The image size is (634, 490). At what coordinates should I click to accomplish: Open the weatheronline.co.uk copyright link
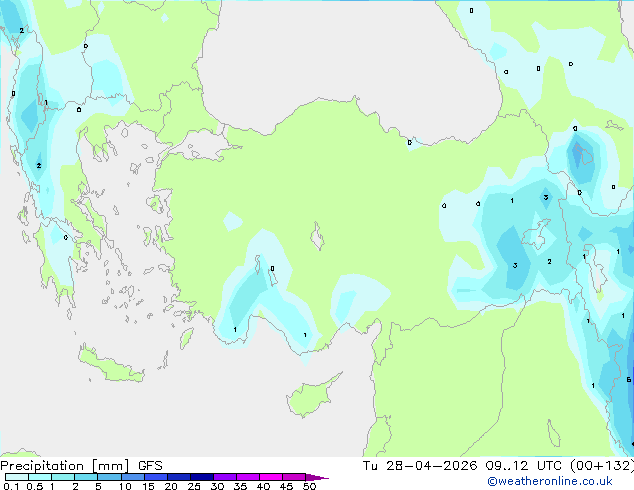550,481
